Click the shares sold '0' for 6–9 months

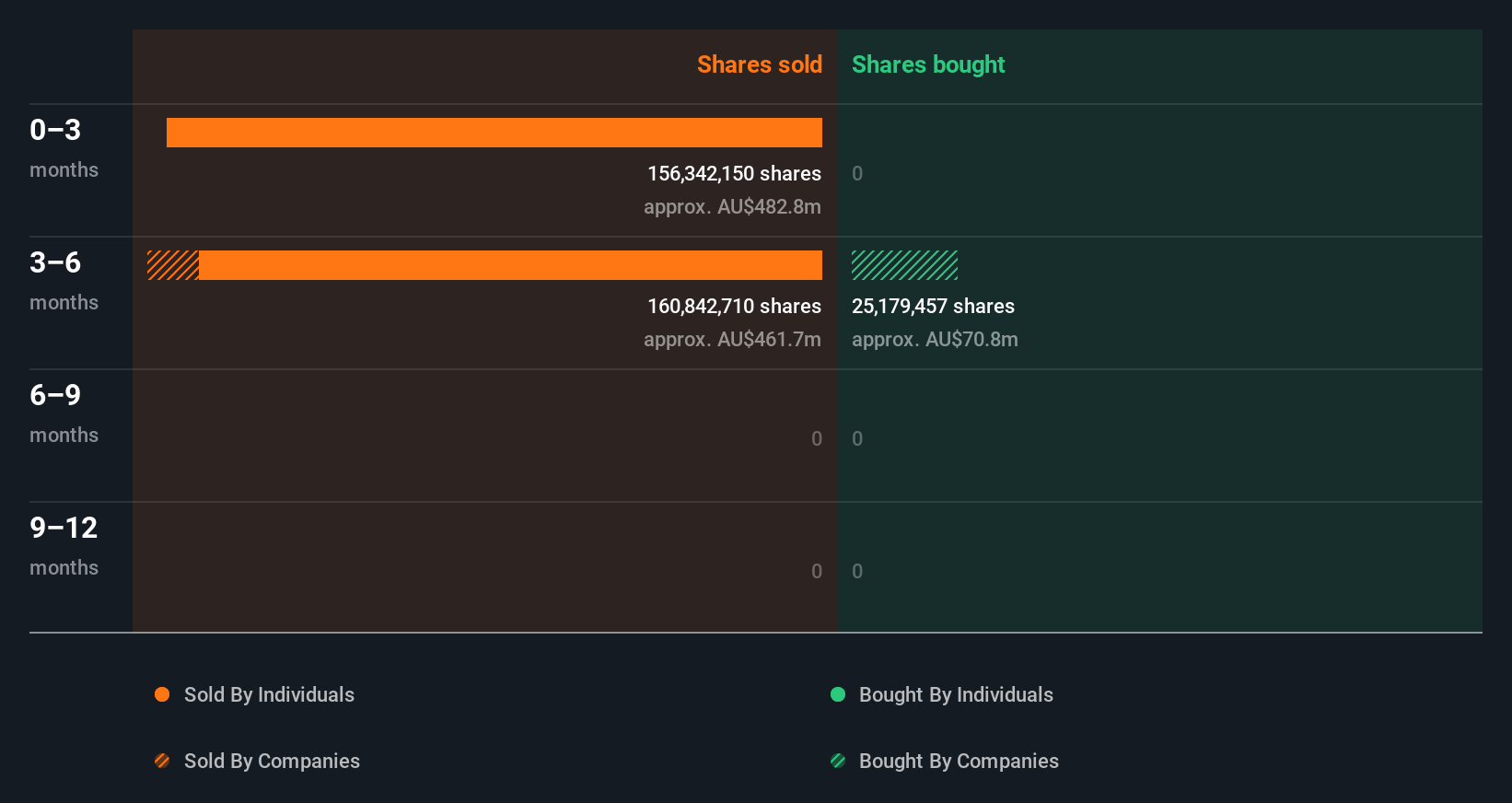click(817, 438)
